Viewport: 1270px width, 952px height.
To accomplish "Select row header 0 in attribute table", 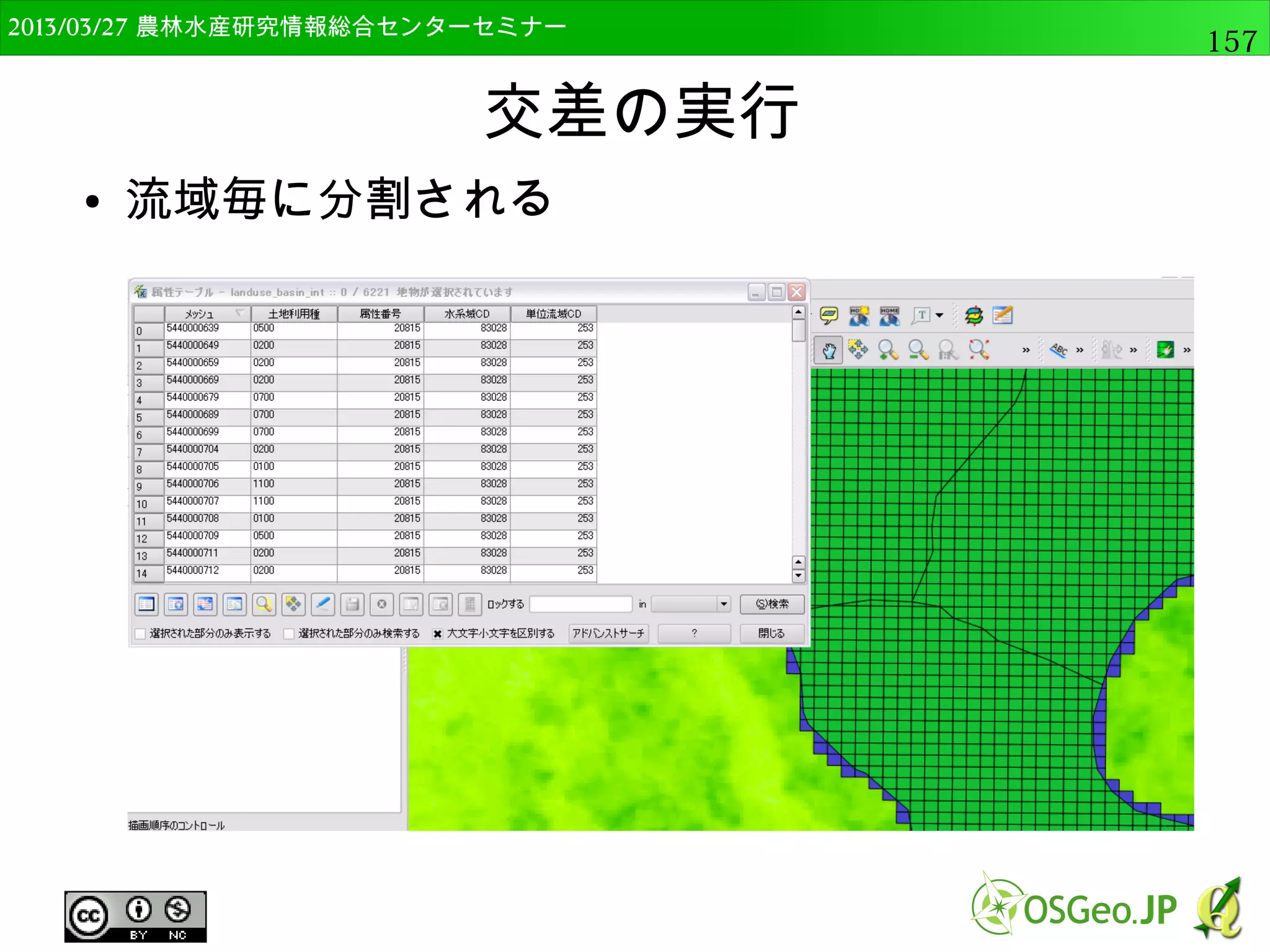I will pyautogui.click(x=149, y=331).
